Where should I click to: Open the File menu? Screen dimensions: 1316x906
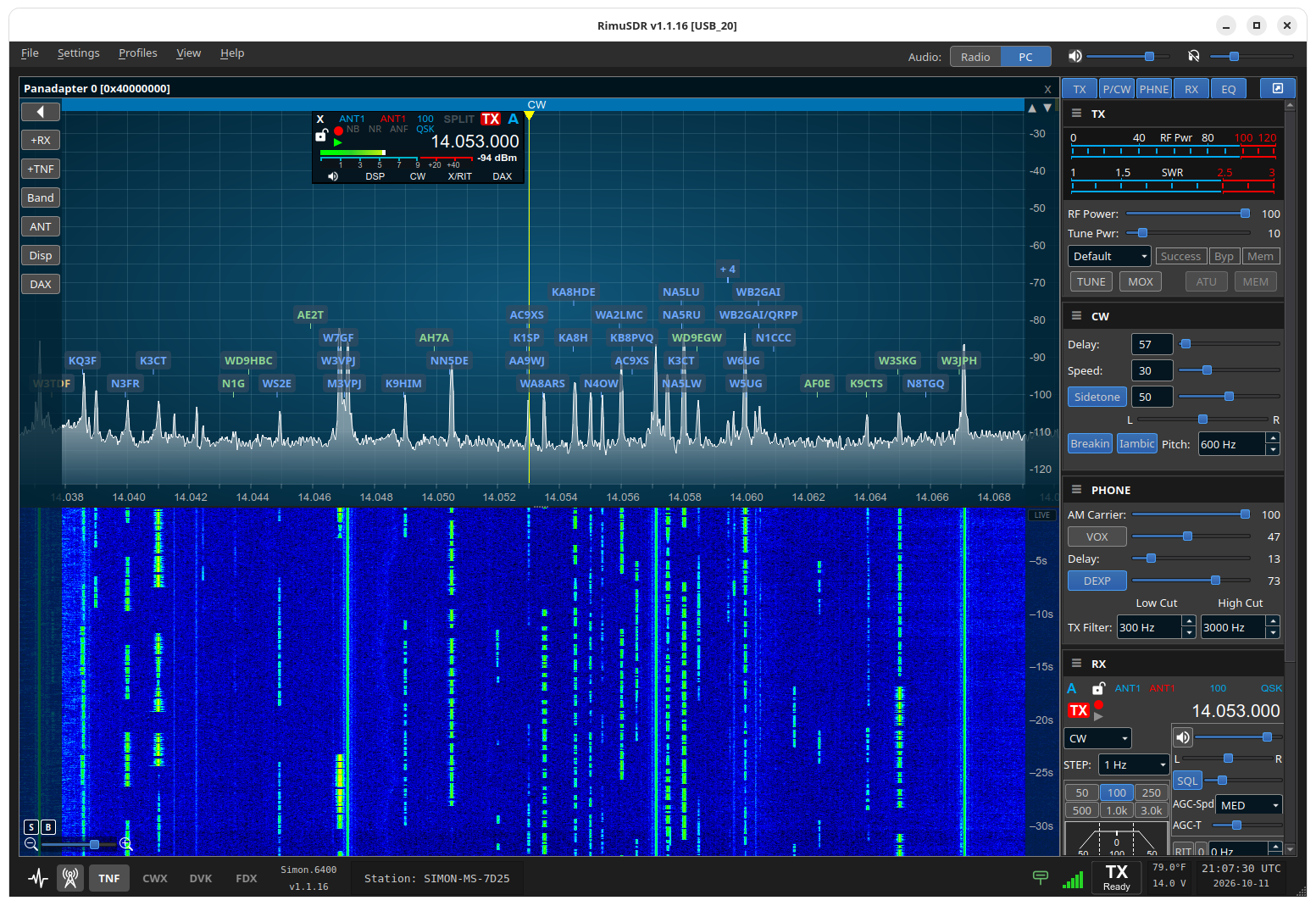(30, 53)
